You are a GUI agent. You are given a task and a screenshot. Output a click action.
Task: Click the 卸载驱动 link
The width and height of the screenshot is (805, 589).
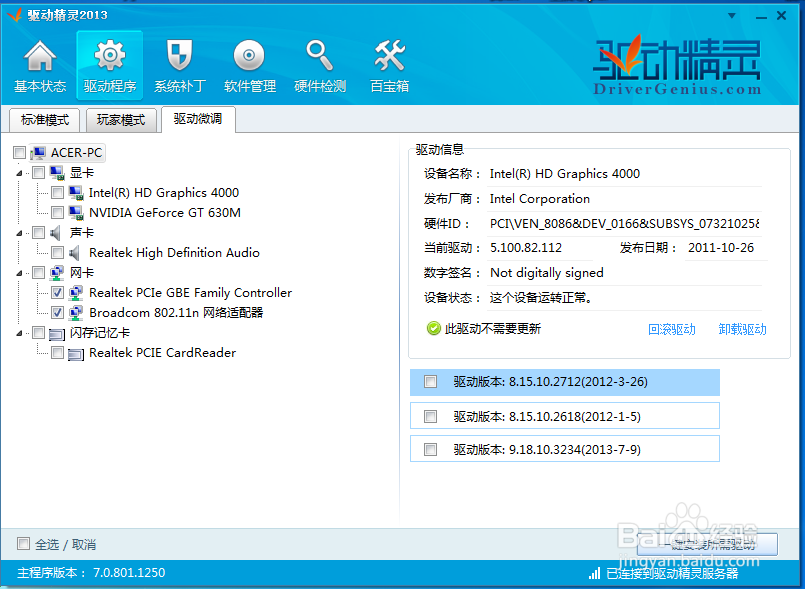742,329
